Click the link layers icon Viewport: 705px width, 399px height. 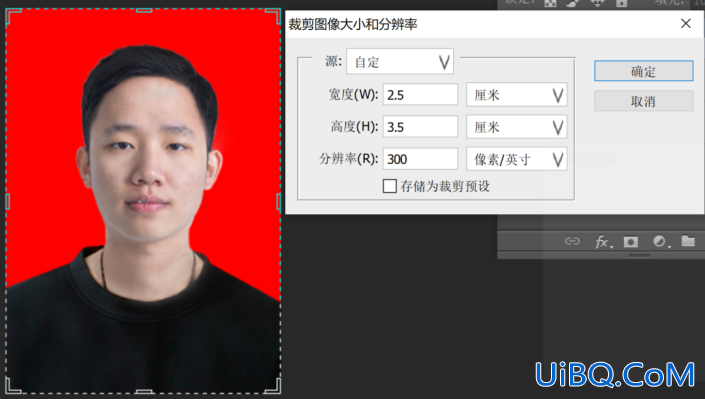point(572,241)
